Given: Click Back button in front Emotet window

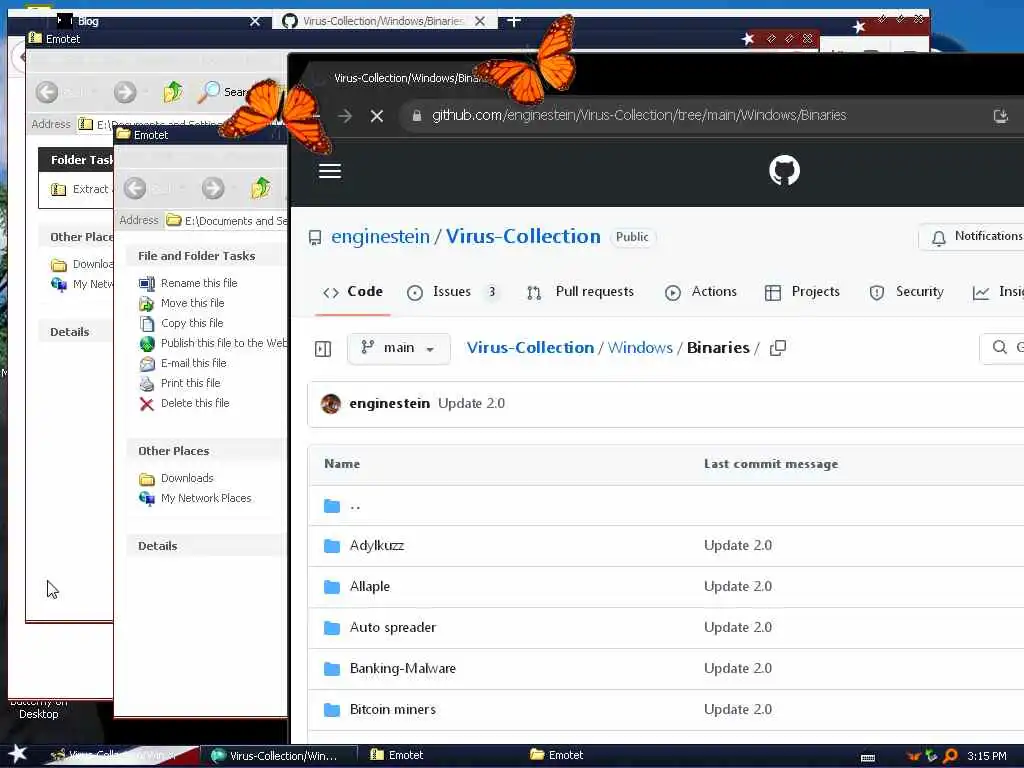Looking at the screenshot, I should pos(135,189).
